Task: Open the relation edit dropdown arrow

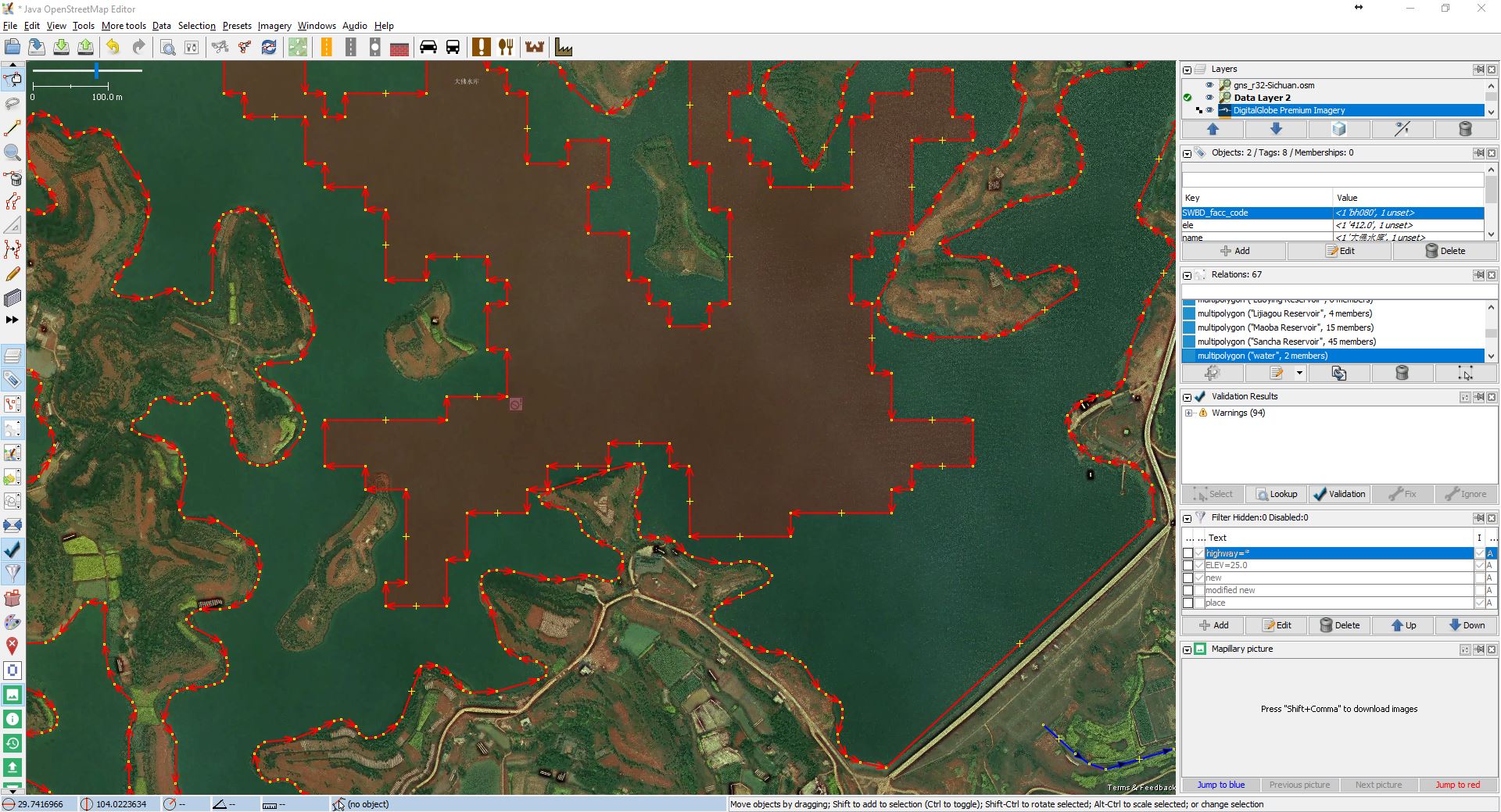Action: [x=1299, y=374]
